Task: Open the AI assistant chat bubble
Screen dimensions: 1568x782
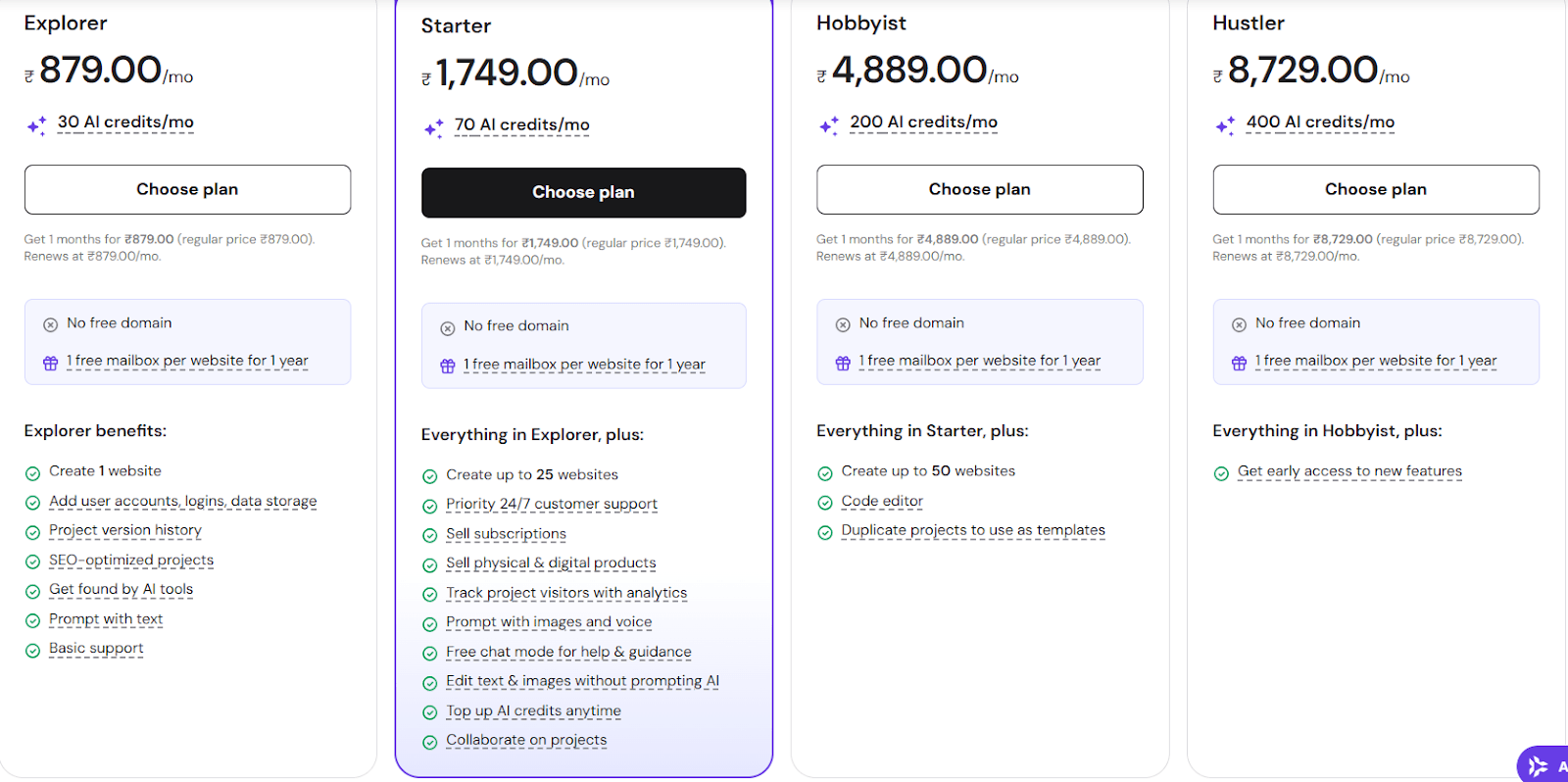Action: click(x=1544, y=765)
